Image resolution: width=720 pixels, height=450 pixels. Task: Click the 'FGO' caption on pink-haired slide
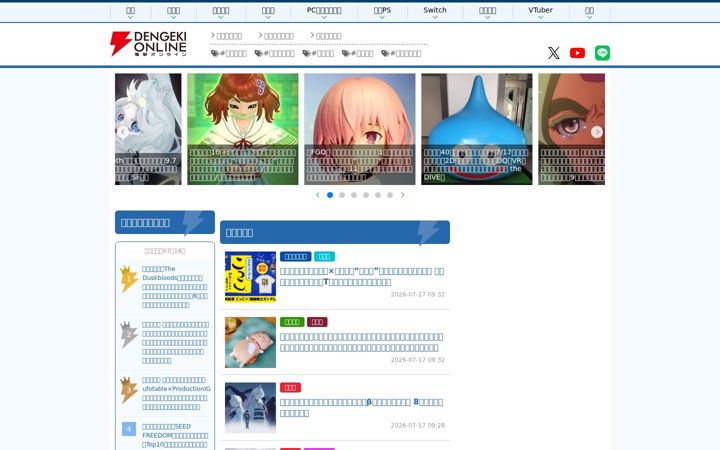(318, 152)
